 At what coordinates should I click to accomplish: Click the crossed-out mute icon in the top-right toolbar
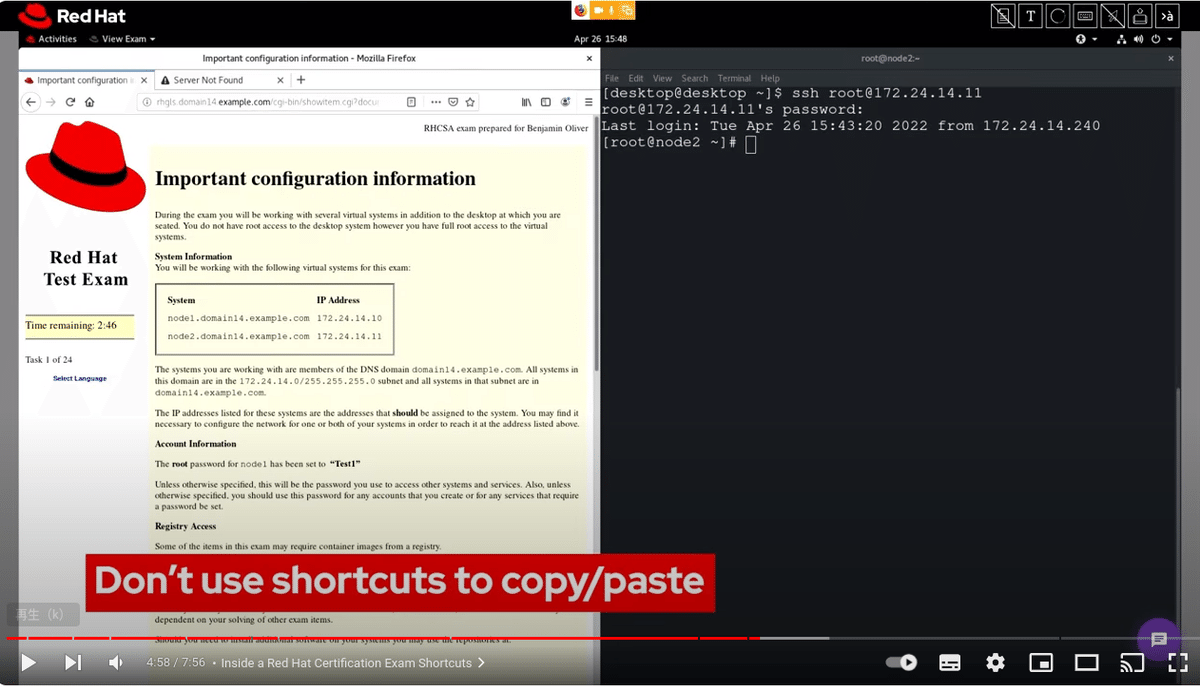[1112, 16]
